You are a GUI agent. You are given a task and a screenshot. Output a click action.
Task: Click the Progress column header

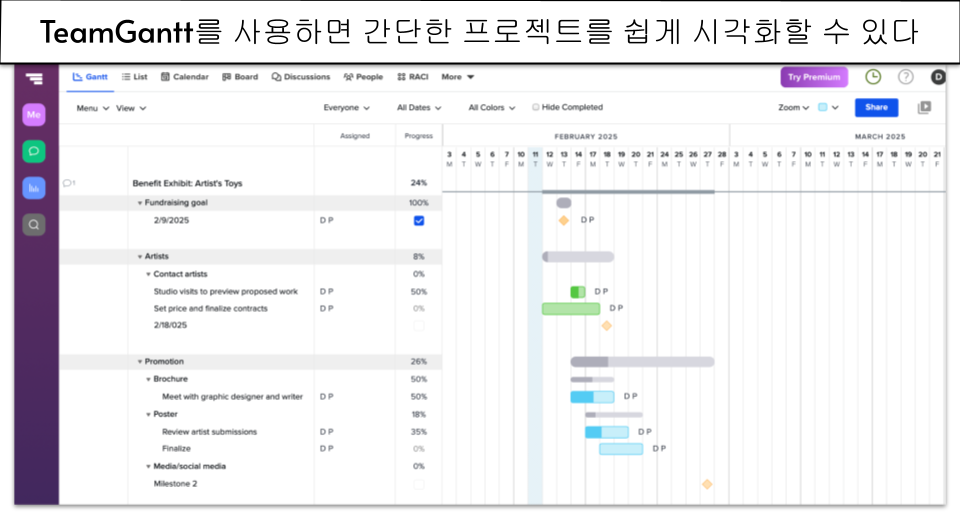(419, 136)
